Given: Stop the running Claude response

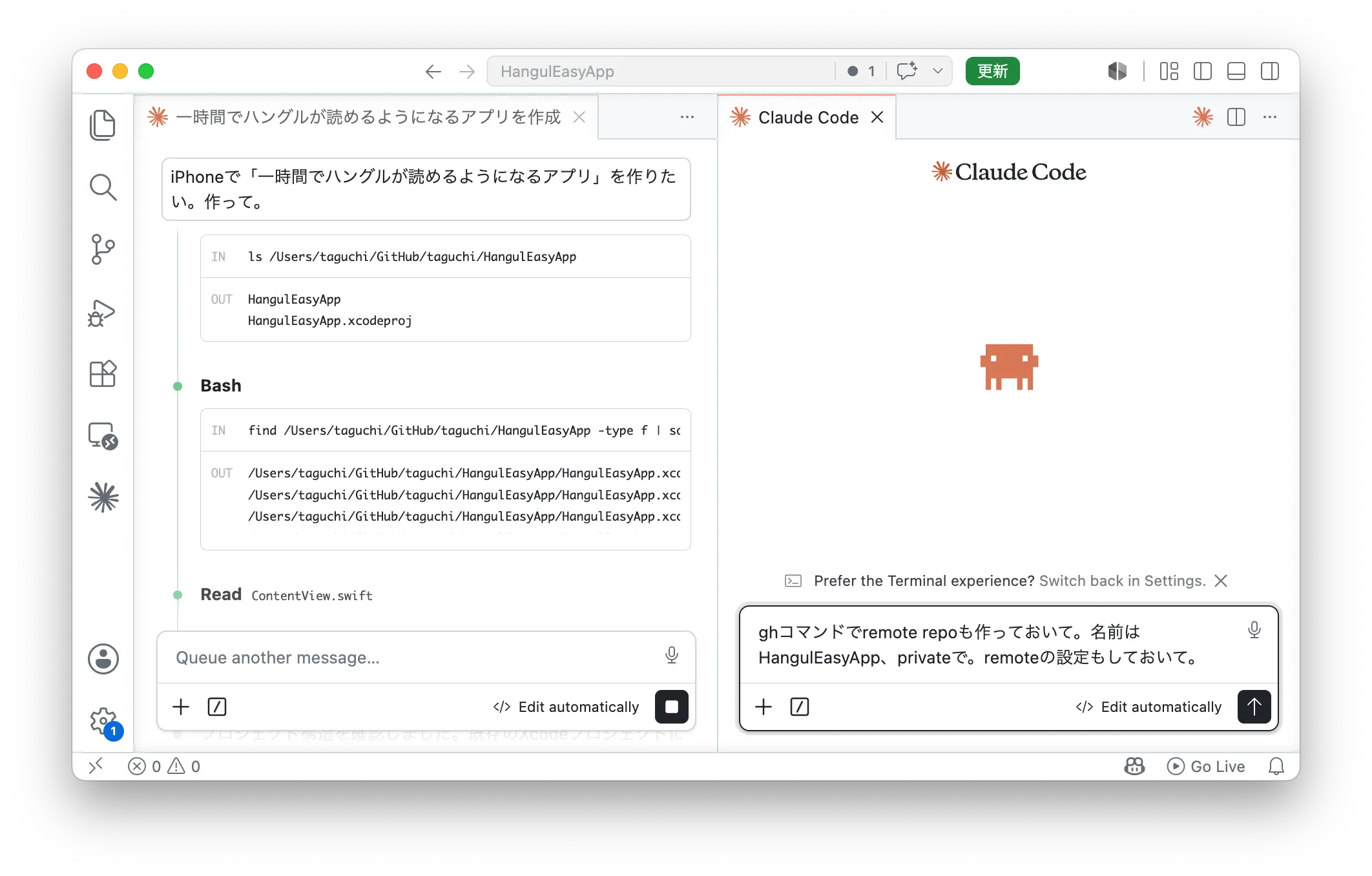Looking at the screenshot, I should (x=672, y=707).
